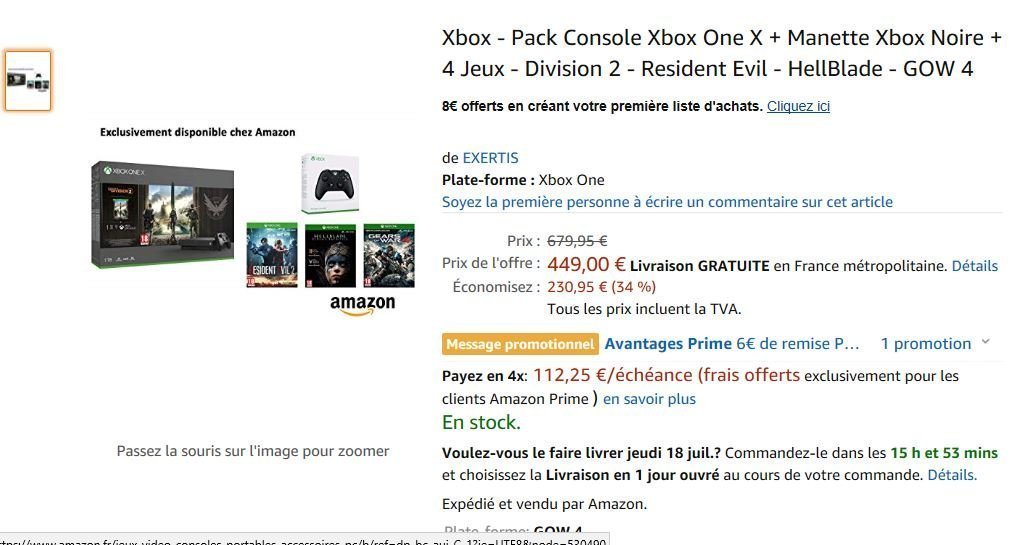Click the Gears of War 4 cover
This screenshot has height=545, width=1029.
(x=388, y=256)
